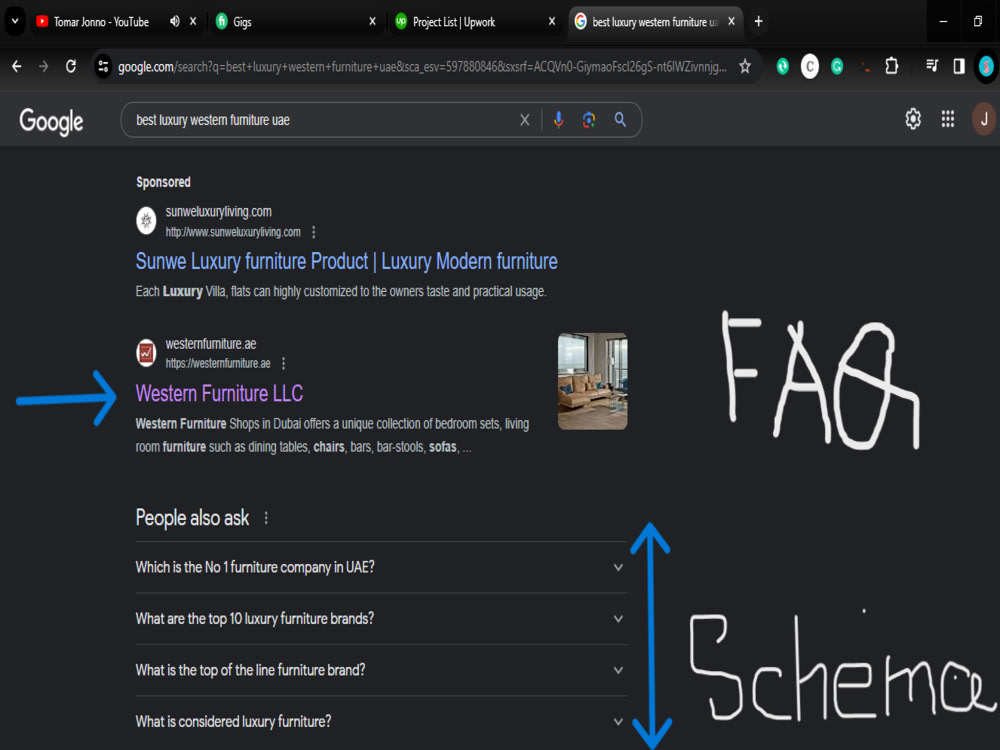Click the Sponsored label
Image resolution: width=1000 pixels, height=750 pixels.
tap(163, 182)
